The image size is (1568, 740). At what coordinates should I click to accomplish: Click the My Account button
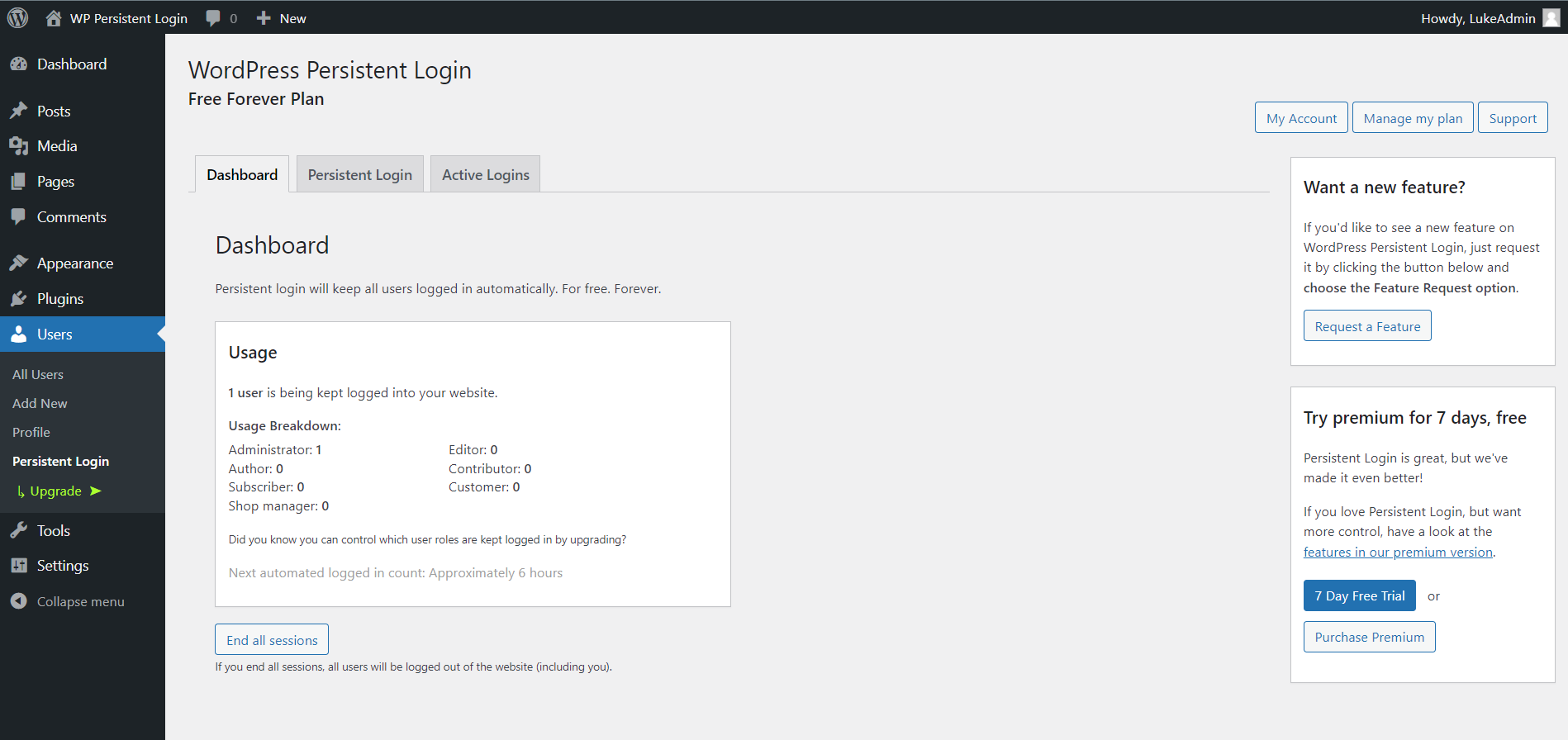click(x=1301, y=118)
